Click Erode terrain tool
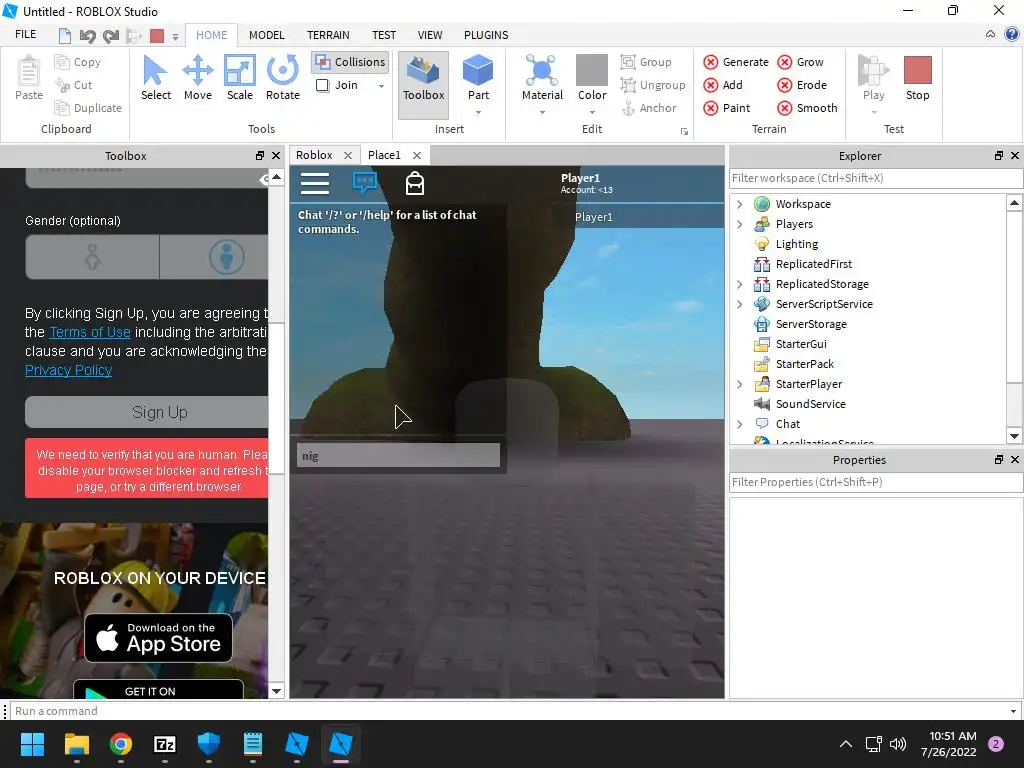 [803, 85]
